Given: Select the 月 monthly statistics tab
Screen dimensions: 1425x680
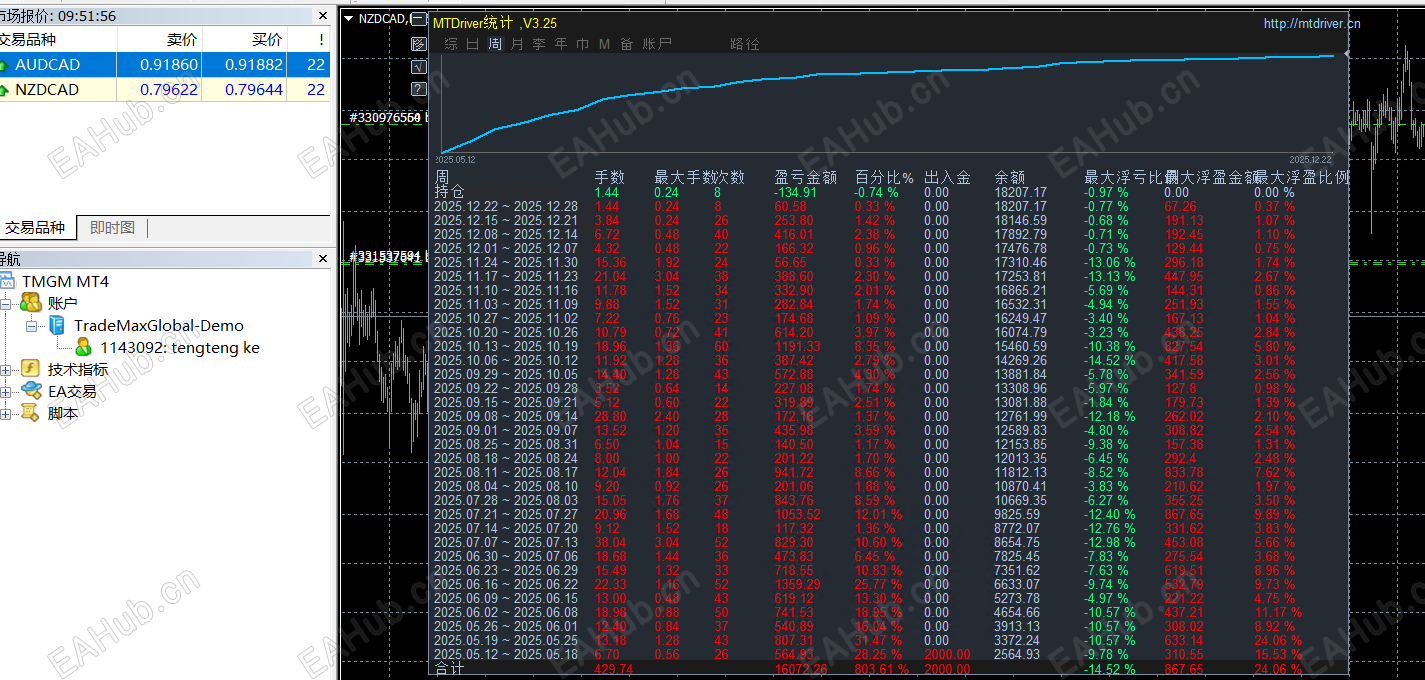Looking at the screenshot, I should pyautogui.click(x=516, y=44).
